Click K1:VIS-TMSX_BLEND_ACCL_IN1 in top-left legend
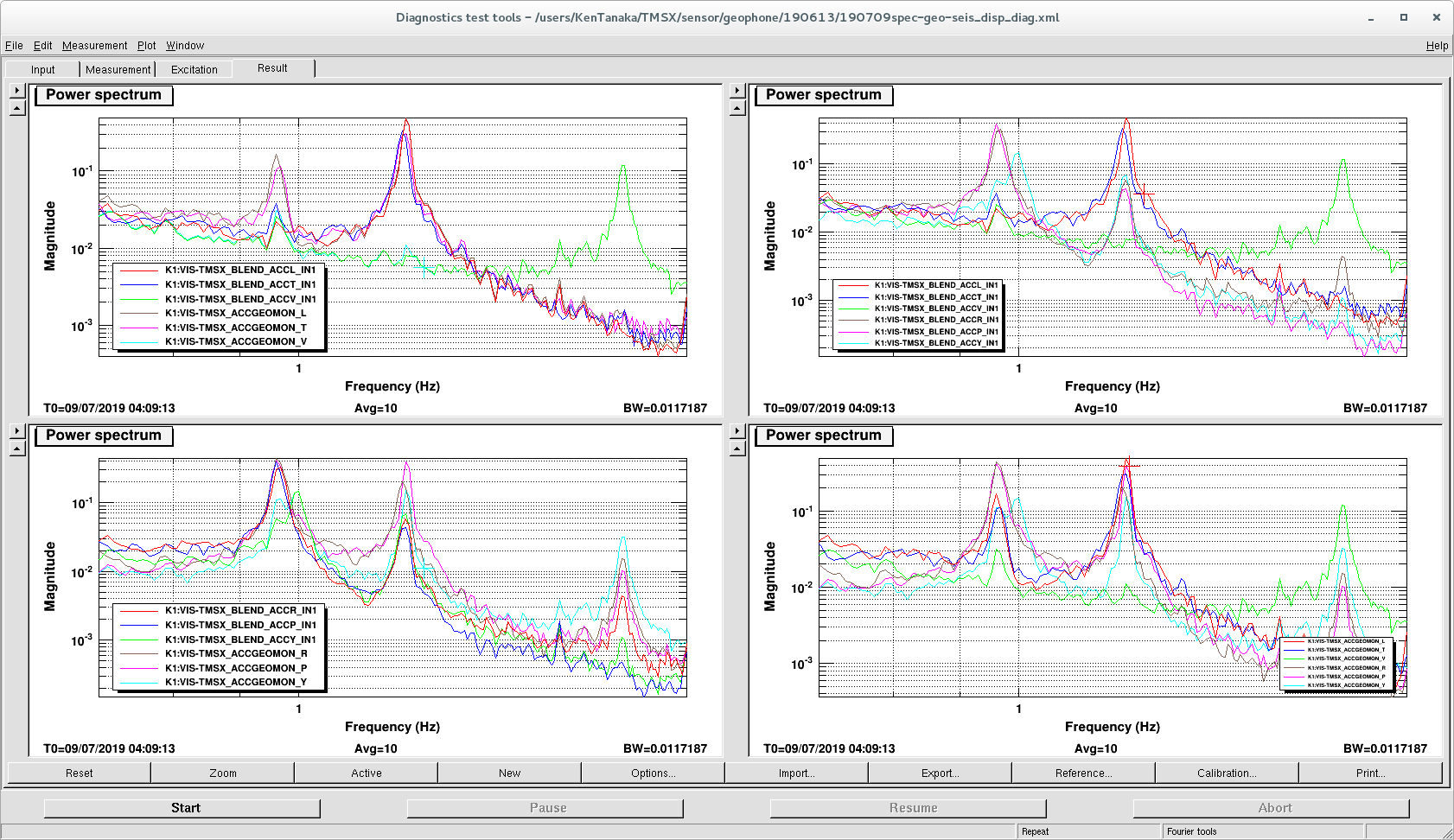Image resolution: width=1454 pixels, height=840 pixels. [240, 270]
